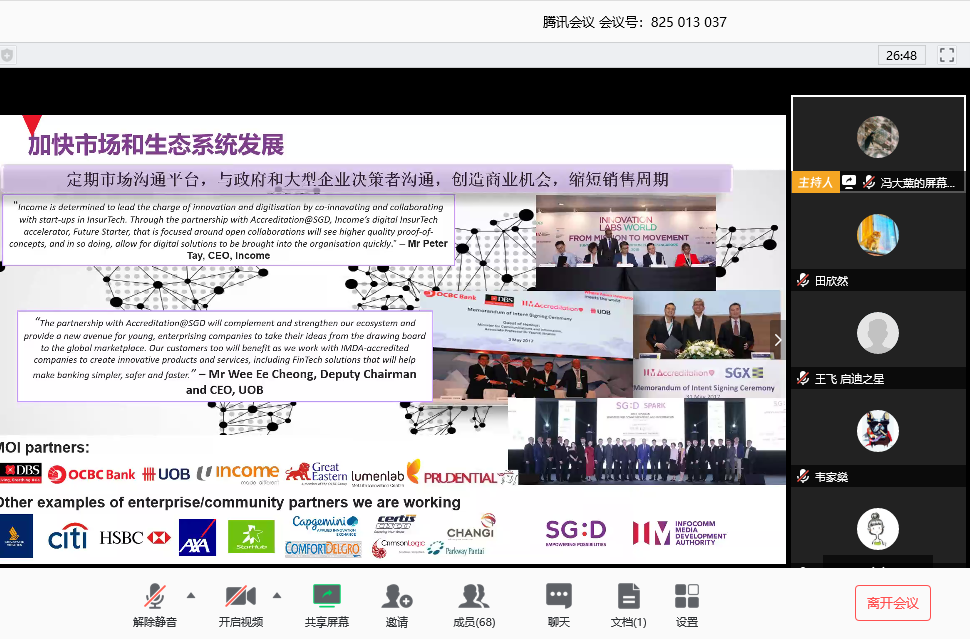
Task: Click the Great Eastern logo on slide
Action: pyautogui.click(x=316, y=473)
